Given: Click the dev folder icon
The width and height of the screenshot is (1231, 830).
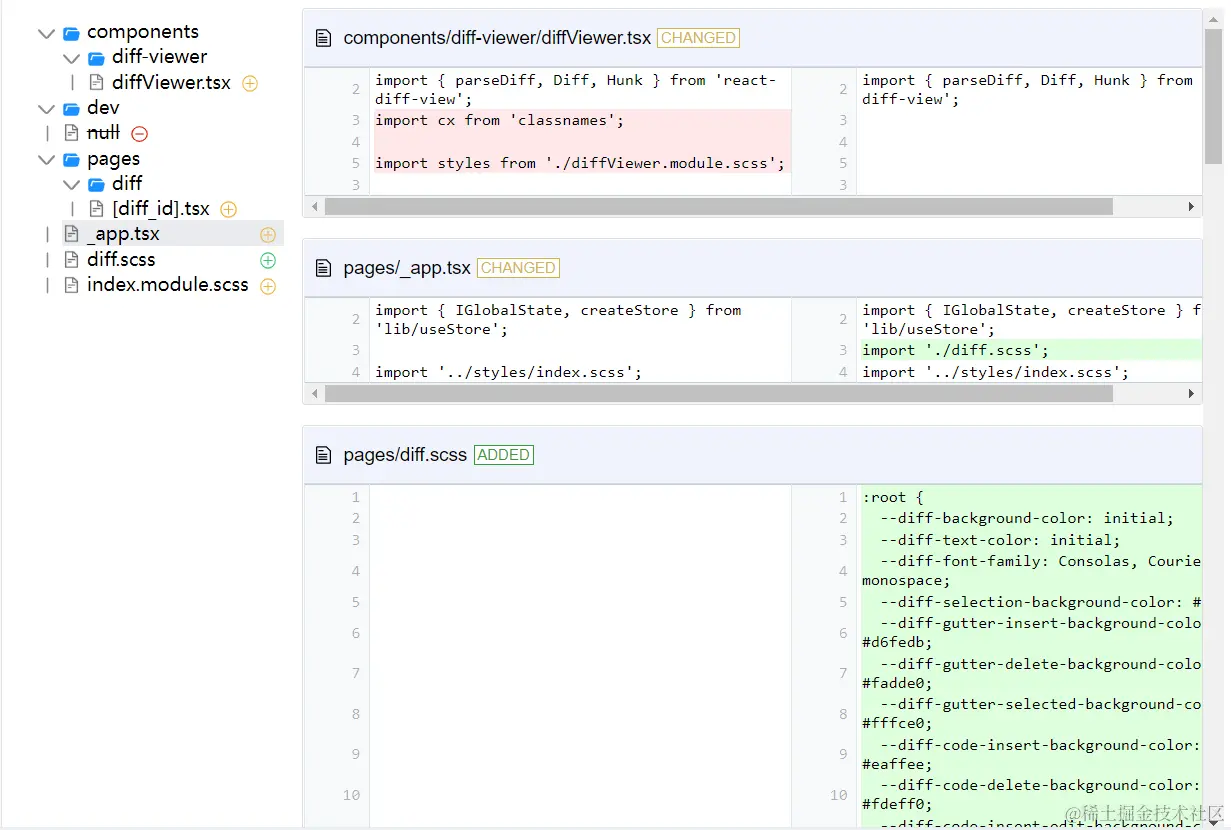Looking at the screenshot, I should [x=71, y=109].
